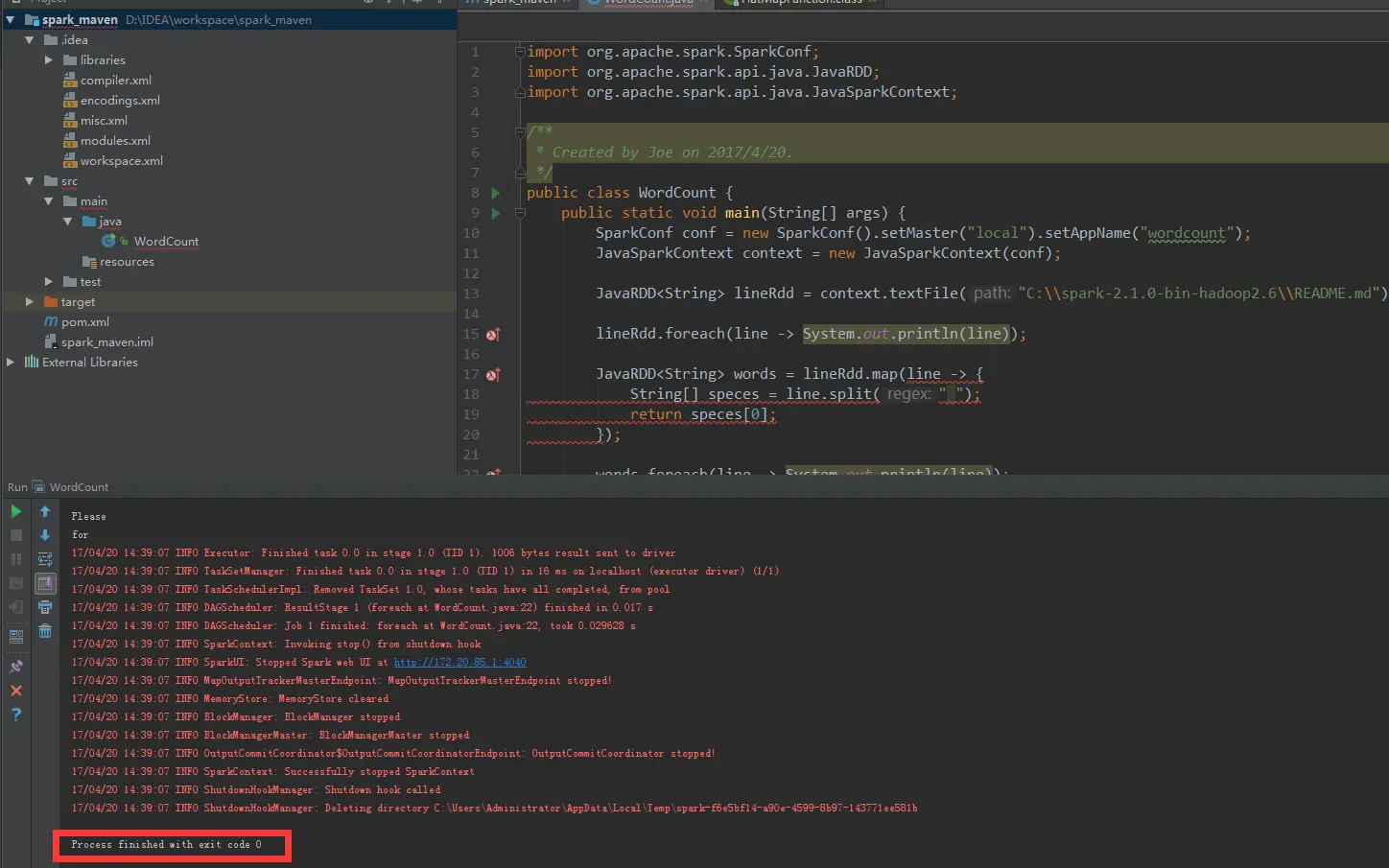Click the Maven icon of pom.xml
The height and width of the screenshot is (868, 1389).
click(x=51, y=321)
